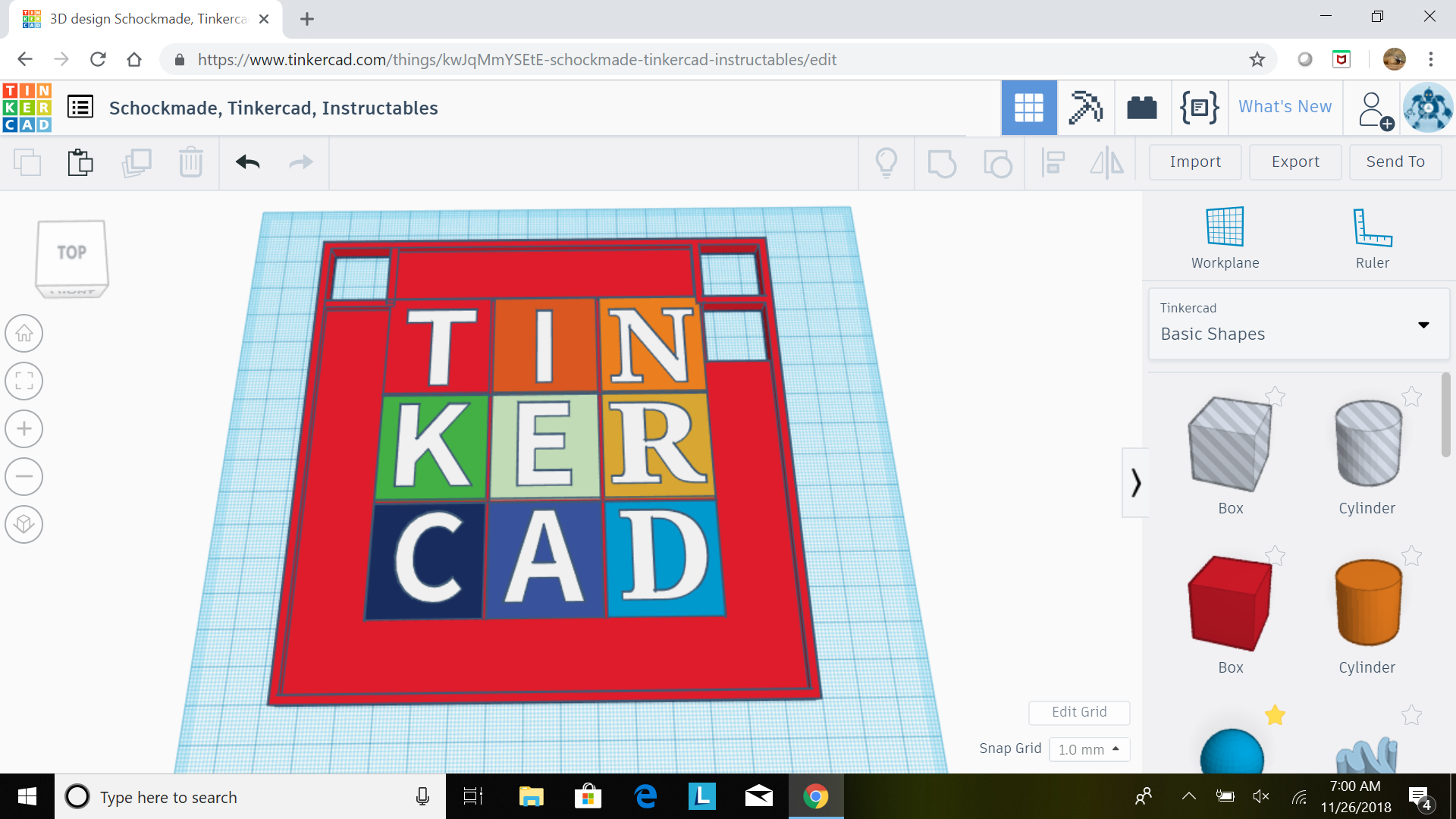Select the orange Cylinder shape
1456x819 pixels.
pyautogui.click(x=1368, y=603)
